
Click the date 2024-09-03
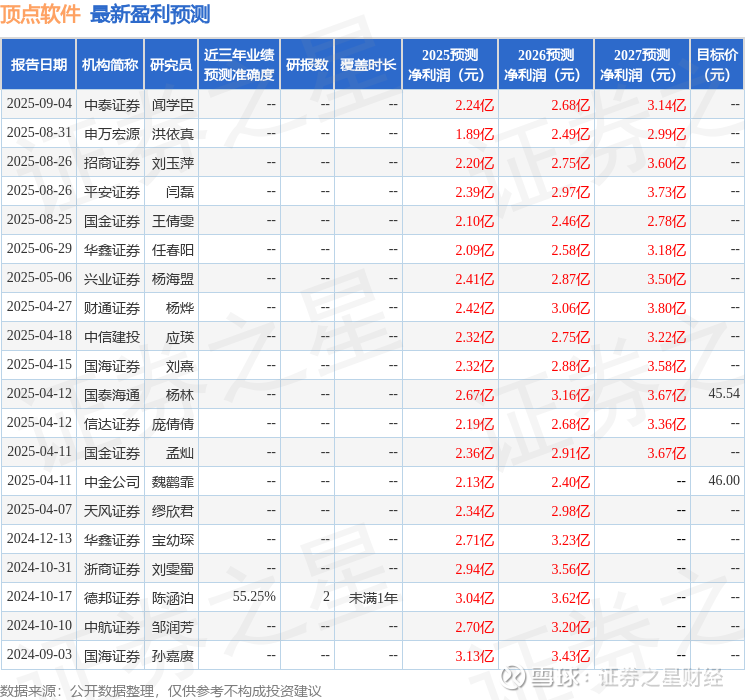(x=39, y=654)
